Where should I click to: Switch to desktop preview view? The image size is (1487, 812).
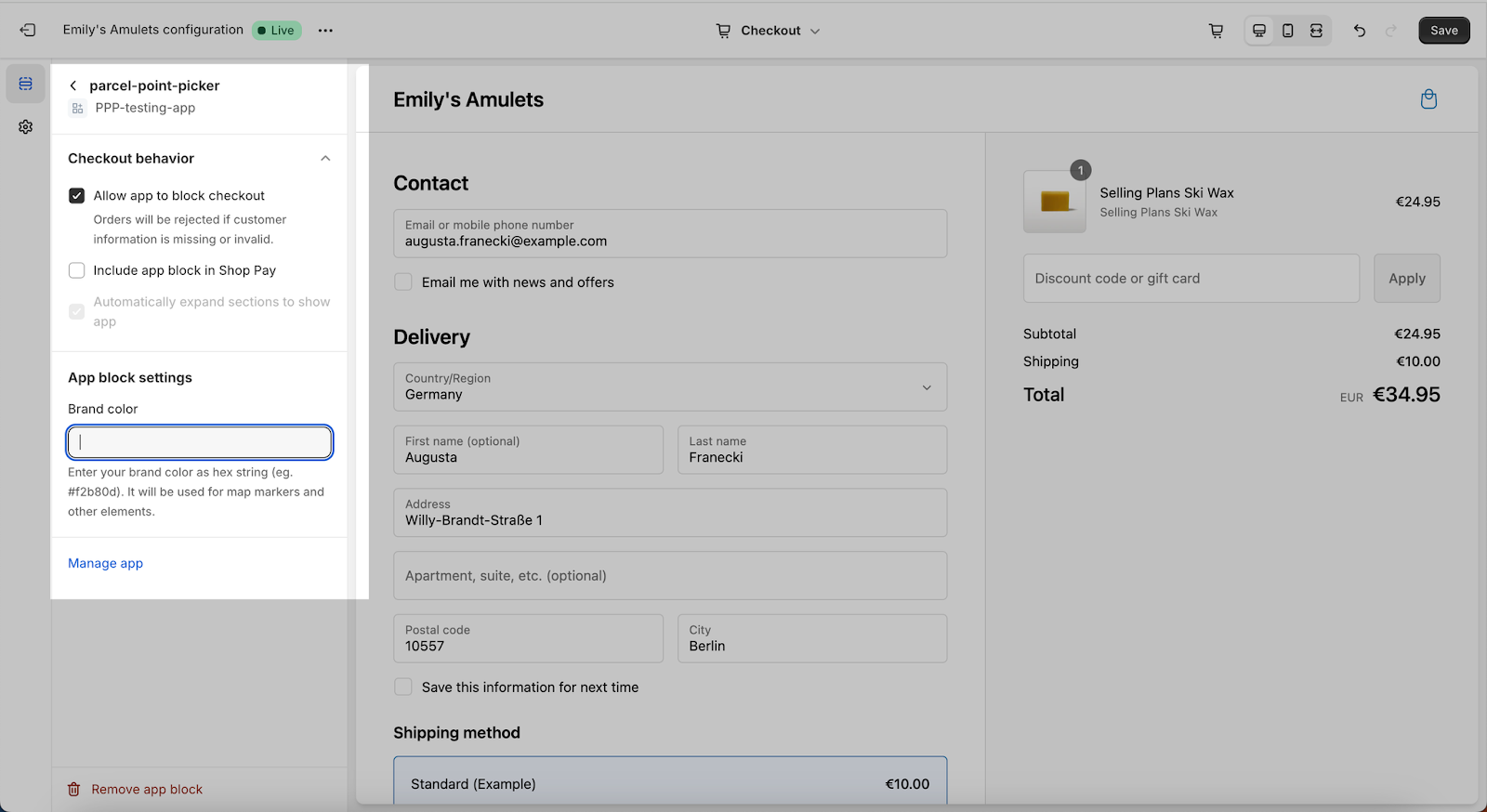pos(1259,31)
